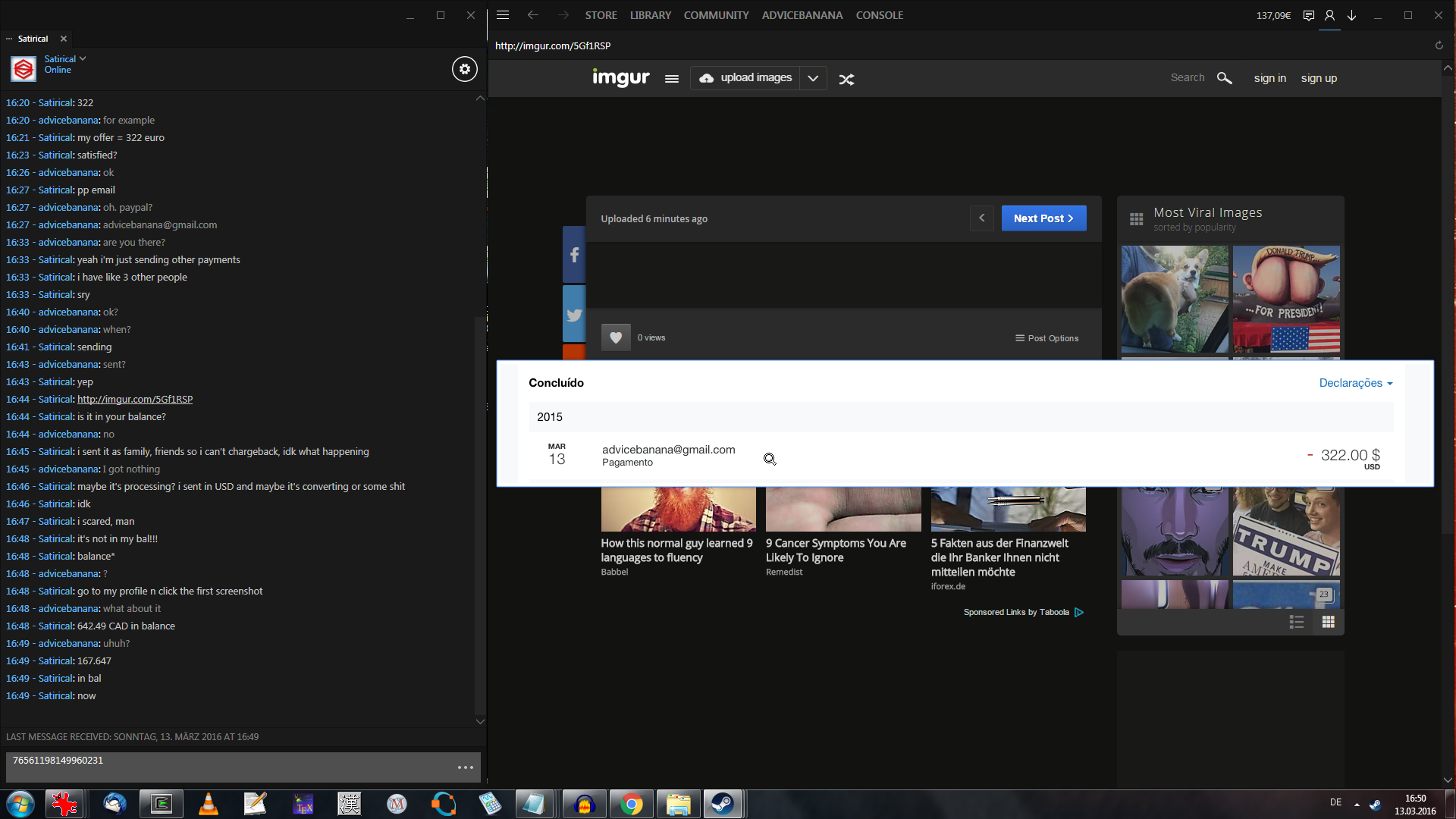Open the chat settings gear icon

coord(465,69)
